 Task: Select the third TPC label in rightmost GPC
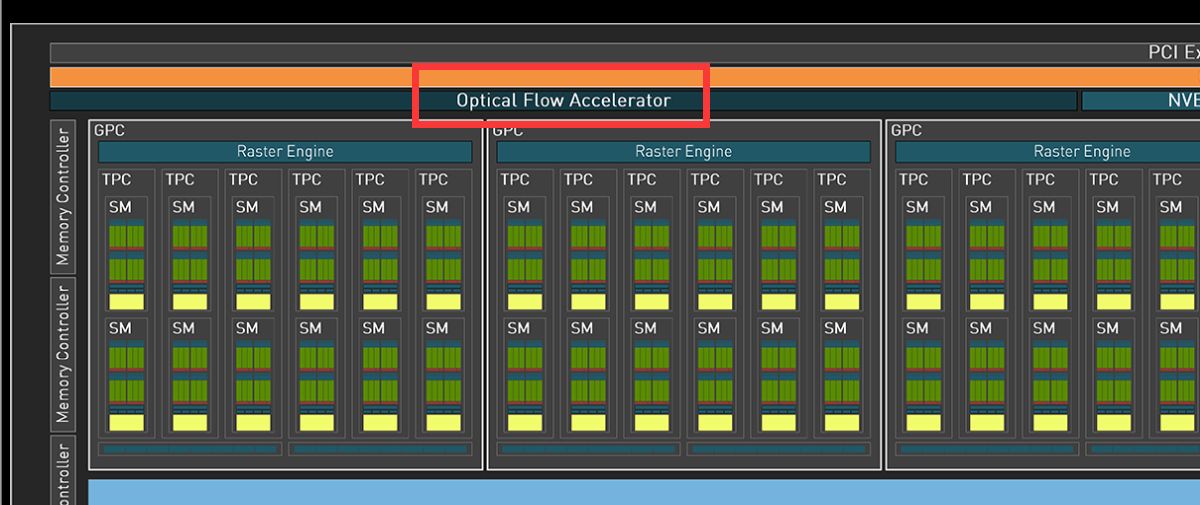1040,180
